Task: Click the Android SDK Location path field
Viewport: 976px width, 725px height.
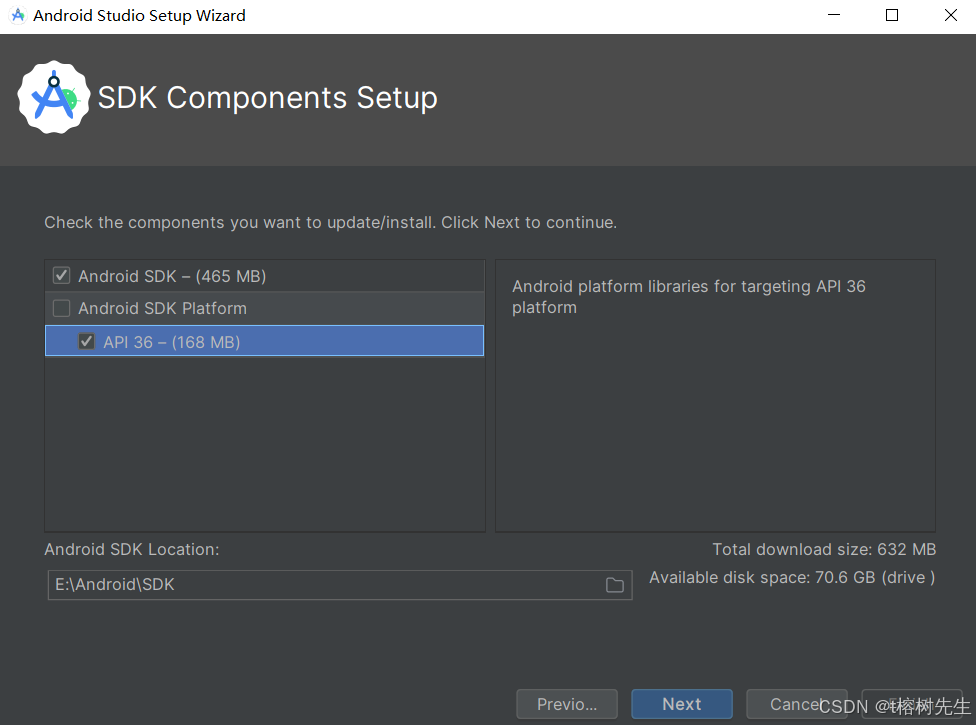Action: (x=340, y=585)
